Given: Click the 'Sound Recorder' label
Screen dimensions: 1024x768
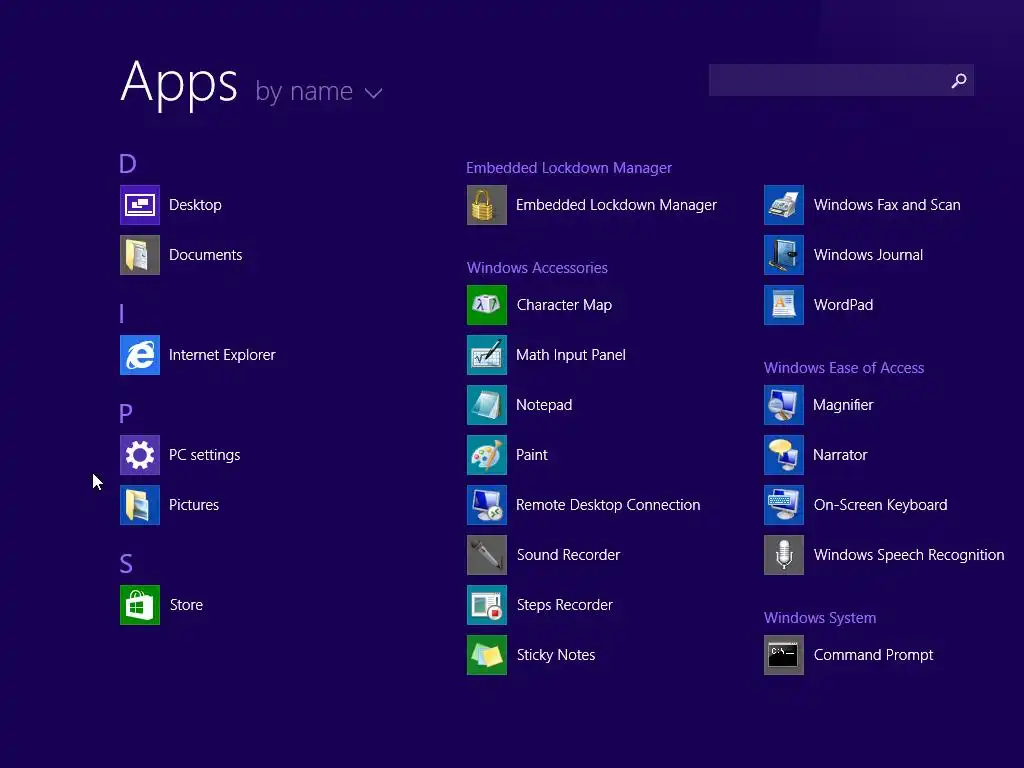Looking at the screenshot, I should pos(568,555).
